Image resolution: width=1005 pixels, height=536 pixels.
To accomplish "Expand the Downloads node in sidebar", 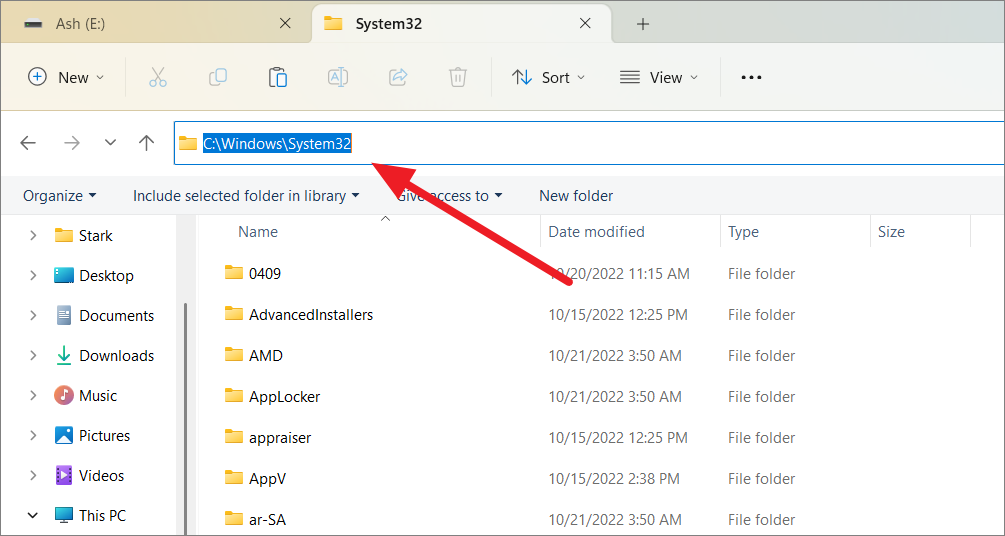I will point(33,355).
